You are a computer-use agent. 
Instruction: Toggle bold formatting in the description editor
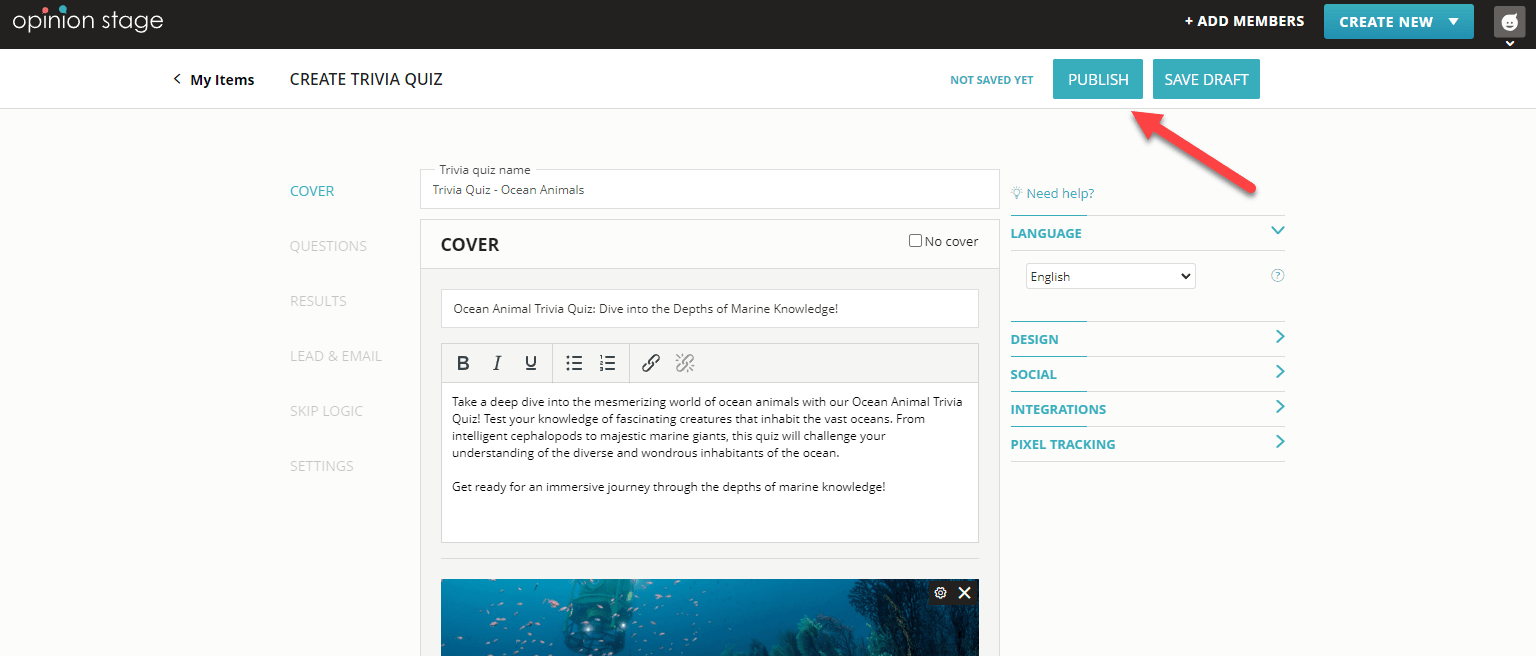(x=463, y=363)
